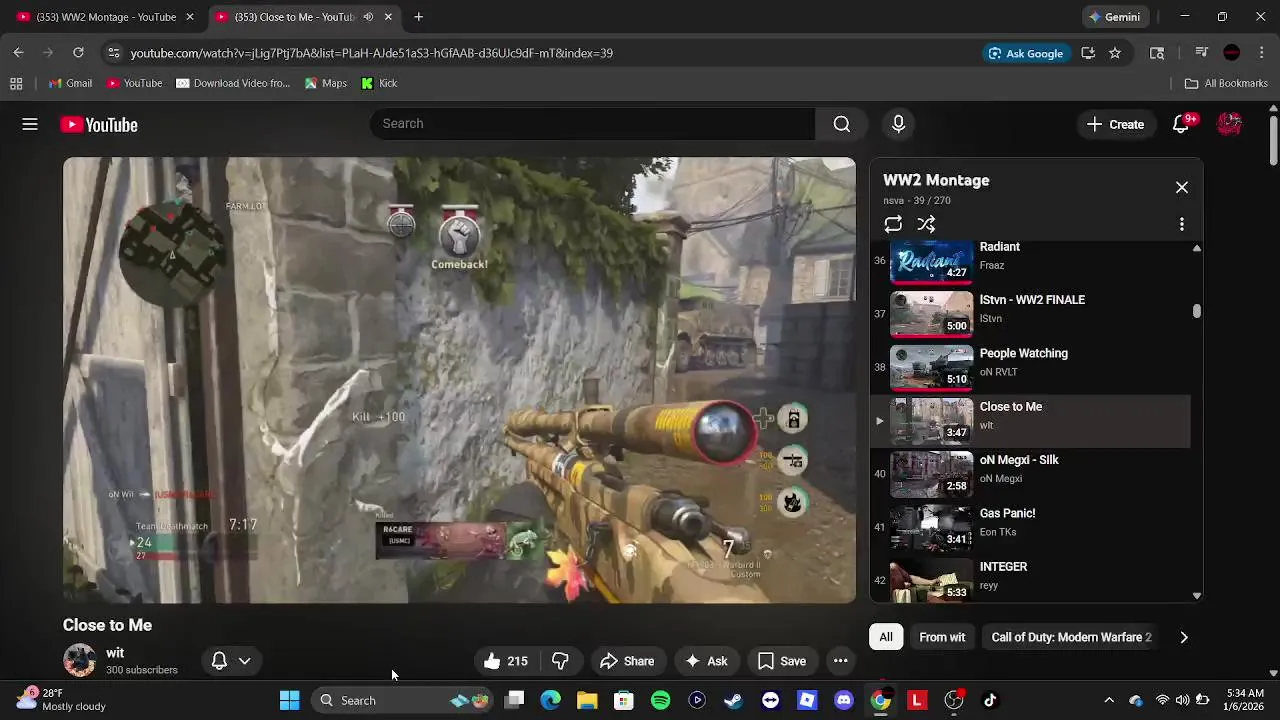Open Maps bookmark
Viewport: 1280px width, 720px height.
click(326, 83)
